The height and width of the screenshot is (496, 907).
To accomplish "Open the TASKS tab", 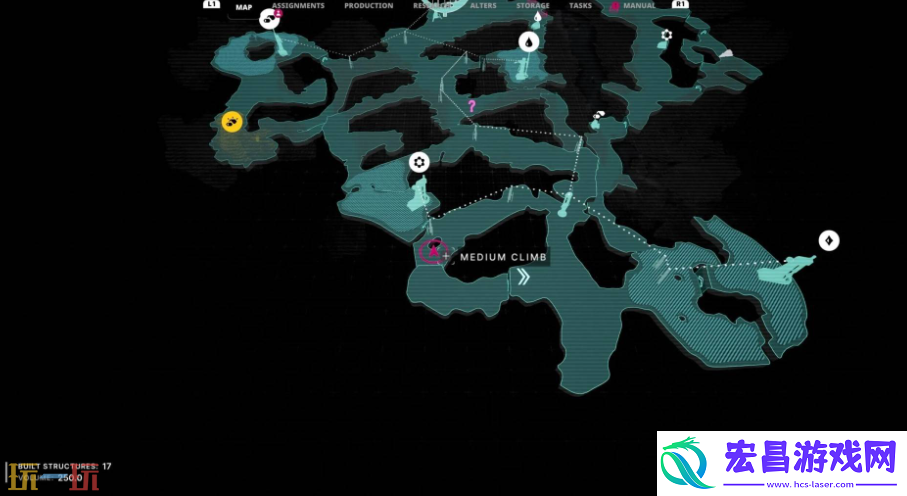I will [x=580, y=6].
